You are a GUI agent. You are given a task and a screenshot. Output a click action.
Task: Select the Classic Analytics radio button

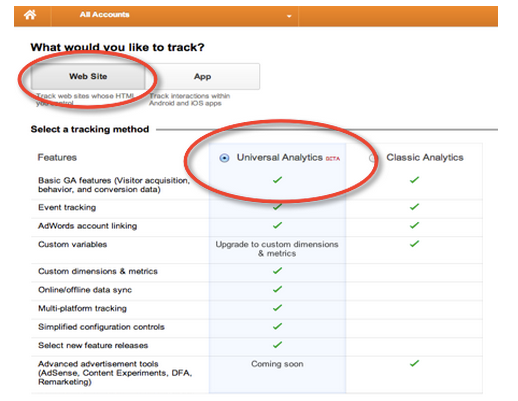(373, 158)
